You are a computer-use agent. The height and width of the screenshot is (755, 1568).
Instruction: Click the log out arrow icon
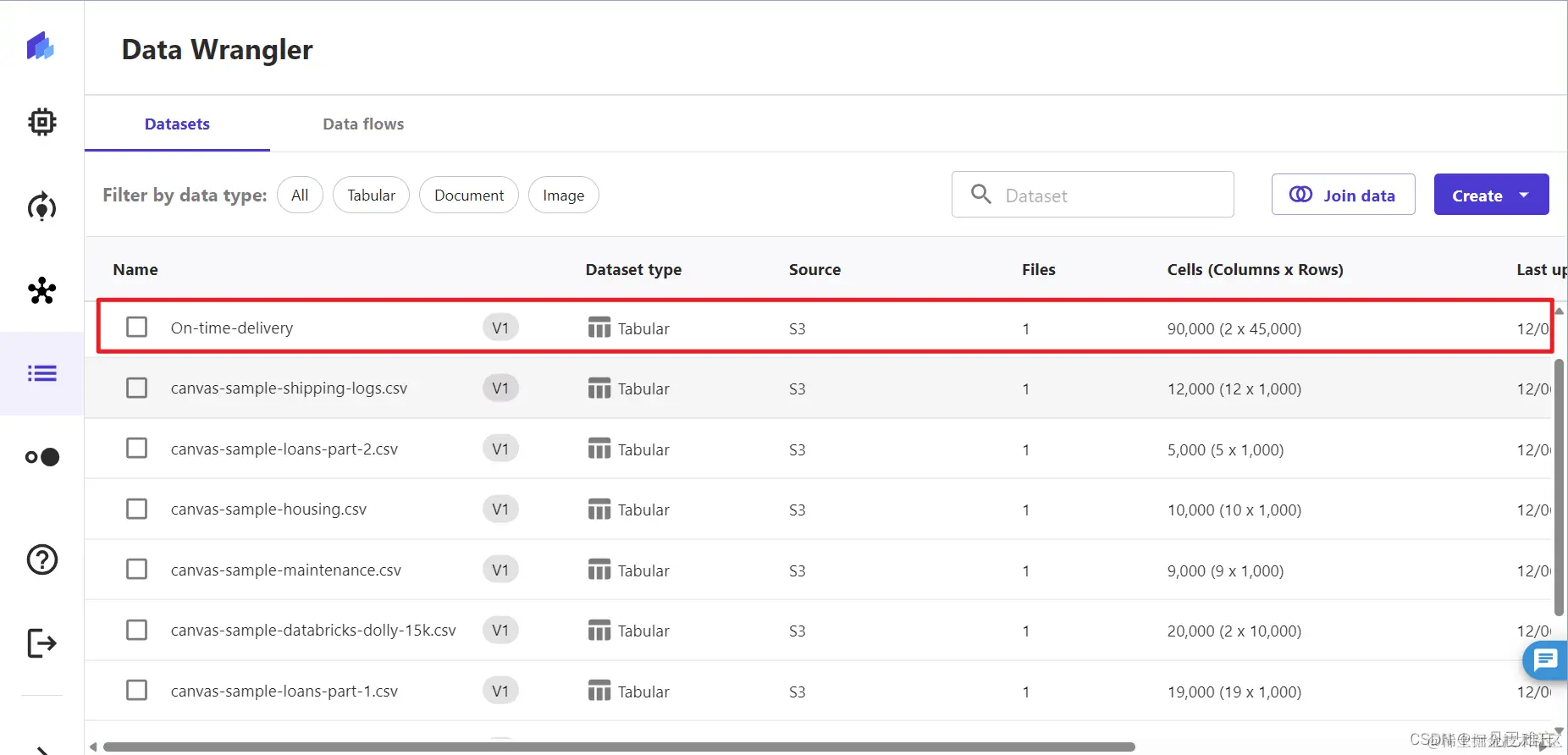41,643
